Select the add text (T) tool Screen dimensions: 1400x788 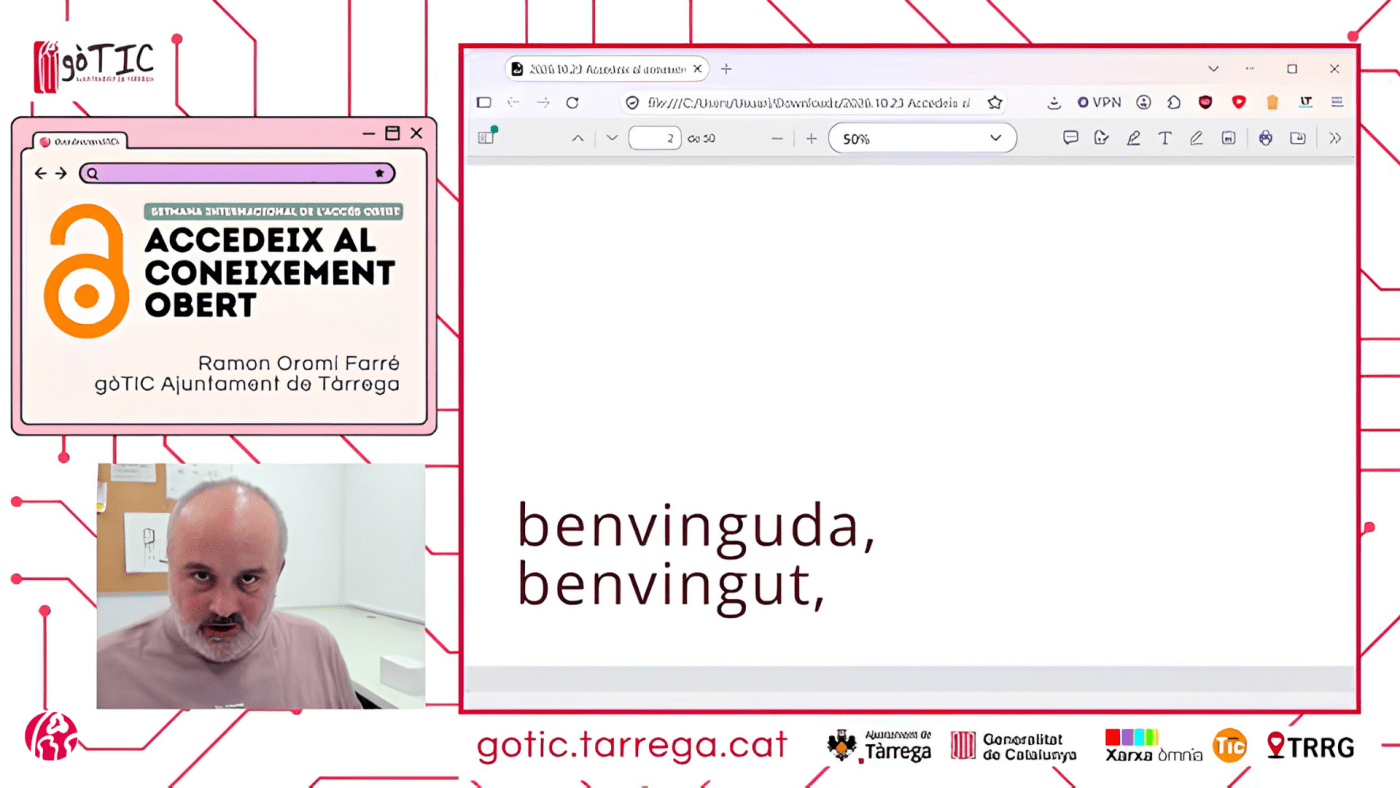coord(1165,138)
